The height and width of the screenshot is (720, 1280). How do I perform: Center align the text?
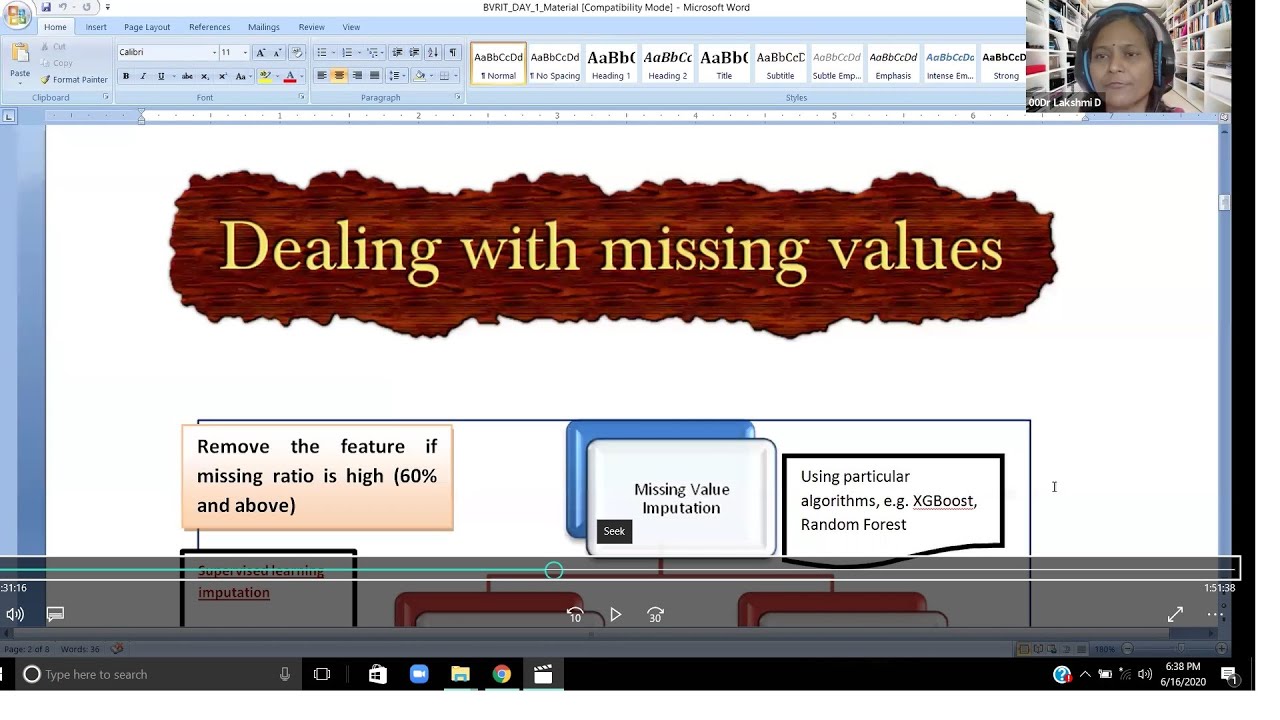pyautogui.click(x=339, y=76)
